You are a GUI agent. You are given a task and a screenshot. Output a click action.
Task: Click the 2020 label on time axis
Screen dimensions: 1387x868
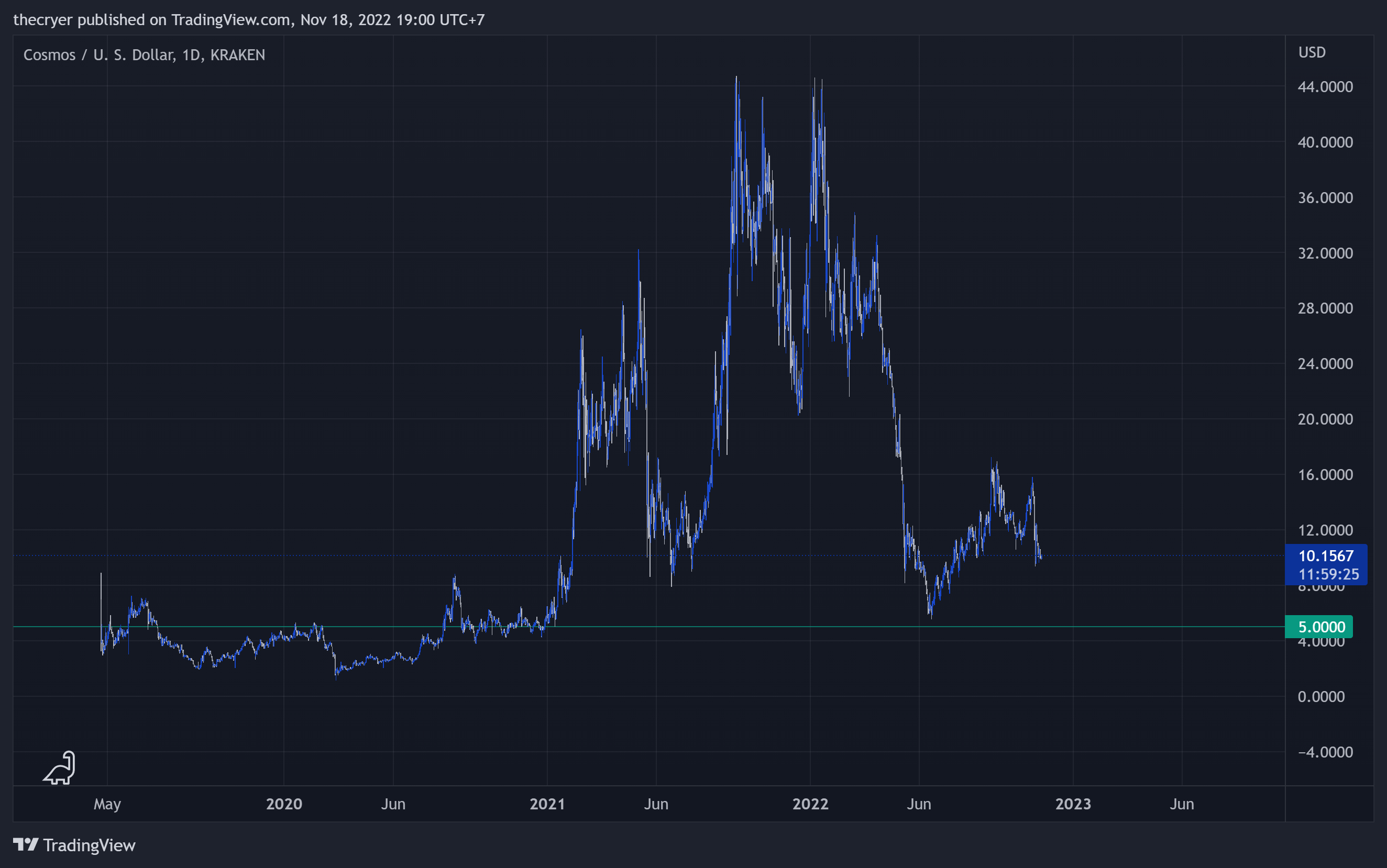pyautogui.click(x=284, y=804)
